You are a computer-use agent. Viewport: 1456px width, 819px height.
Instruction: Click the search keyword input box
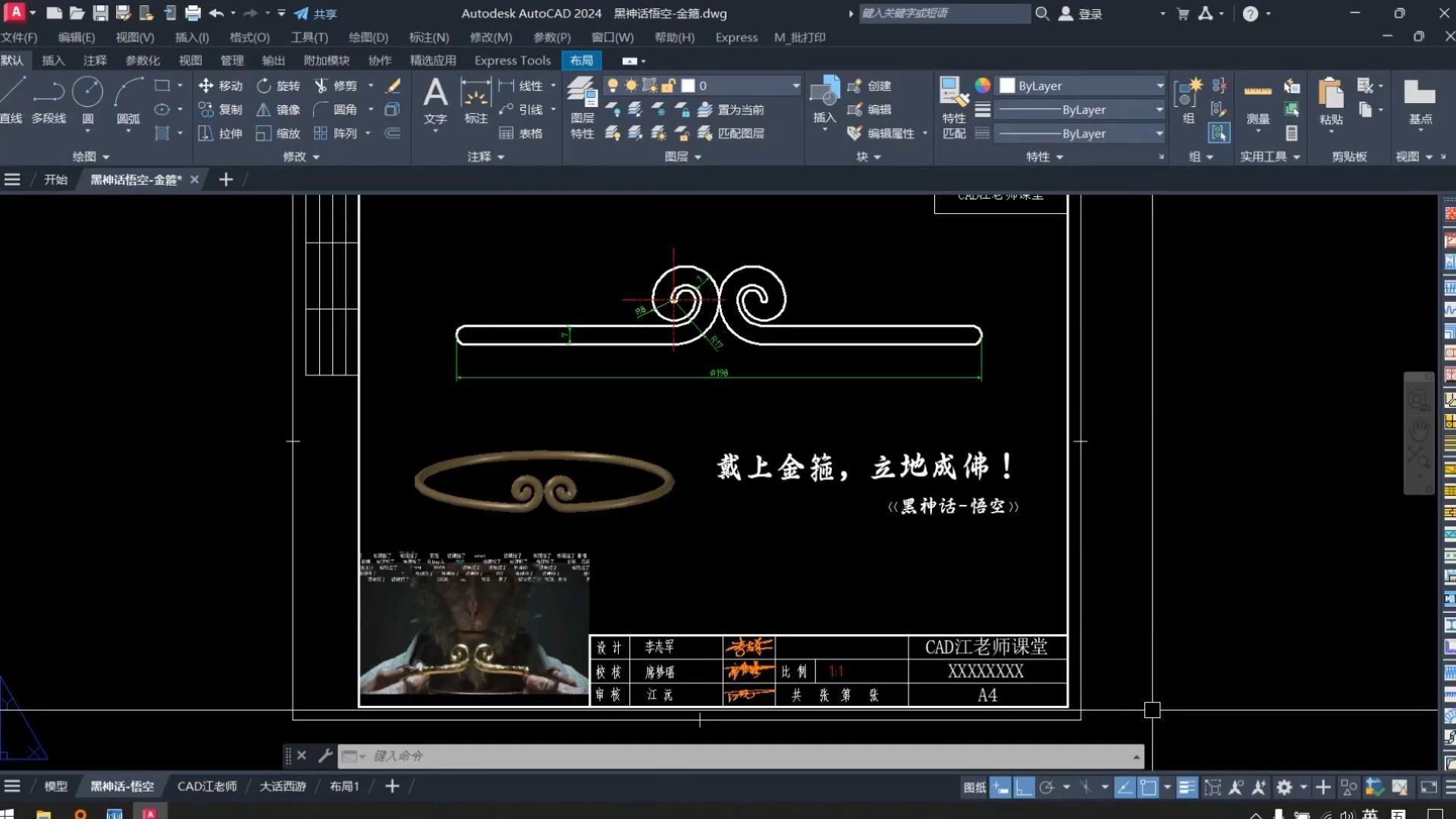[x=944, y=13]
